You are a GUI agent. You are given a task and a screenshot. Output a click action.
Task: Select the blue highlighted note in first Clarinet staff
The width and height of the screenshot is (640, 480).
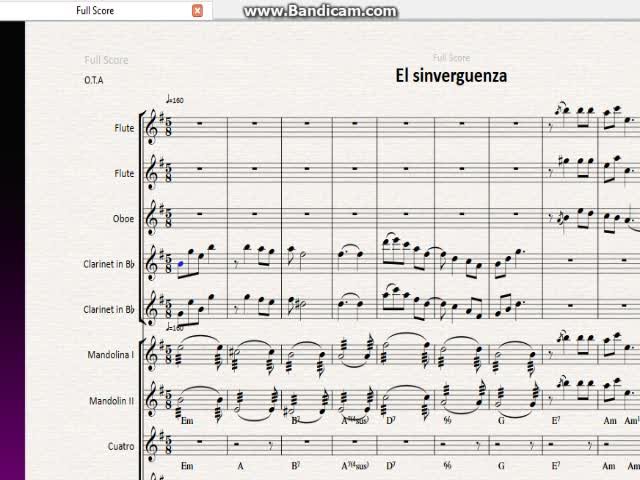180,264
